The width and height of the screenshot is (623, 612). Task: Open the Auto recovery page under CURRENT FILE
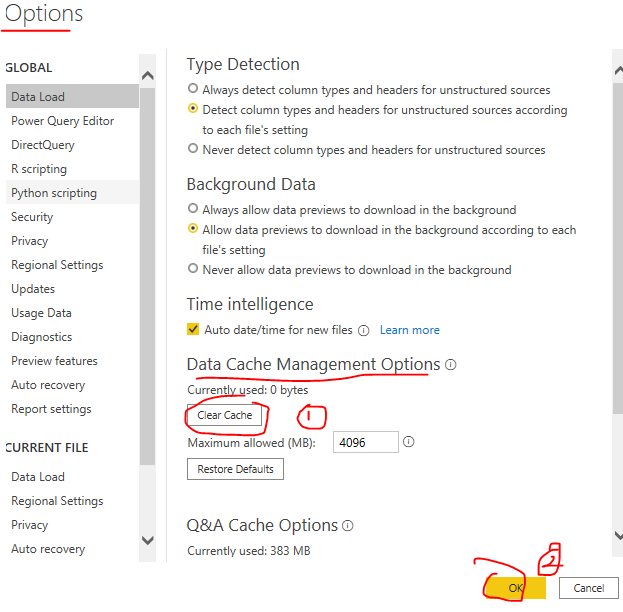[x=72, y=549]
